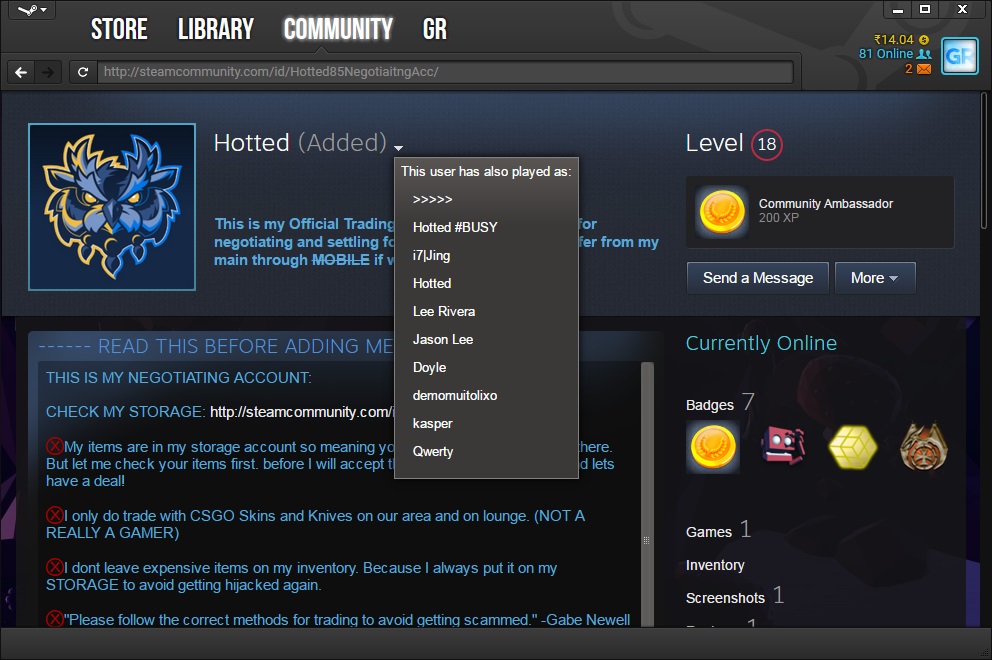
Task: Click the browser forward arrow button
Action: point(47,72)
